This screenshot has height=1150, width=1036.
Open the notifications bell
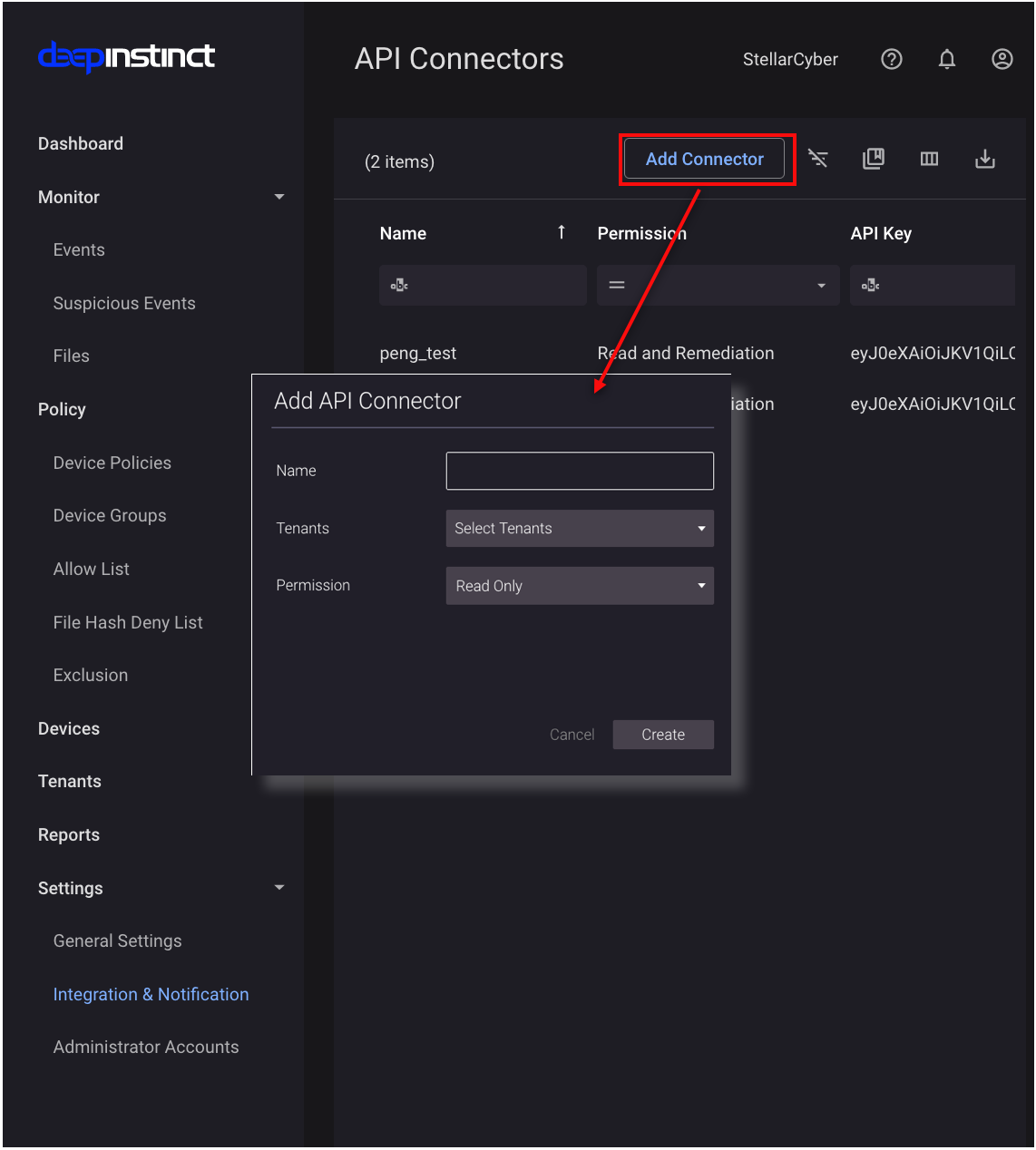(946, 59)
